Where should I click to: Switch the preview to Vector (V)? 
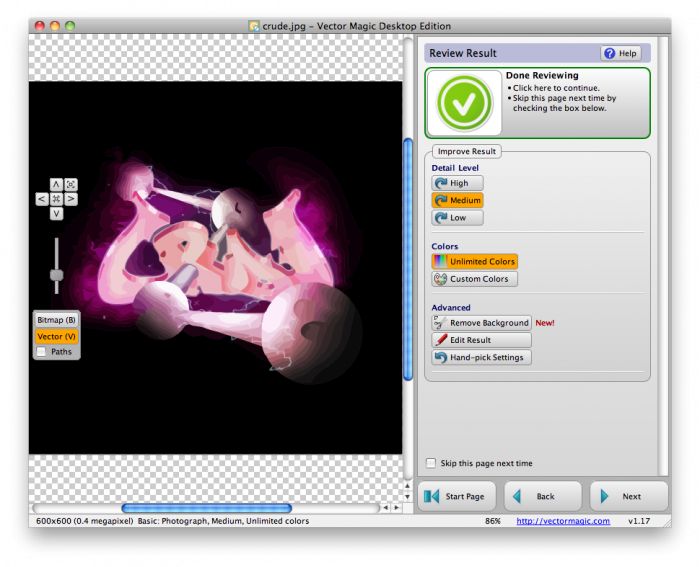(x=56, y=336)
